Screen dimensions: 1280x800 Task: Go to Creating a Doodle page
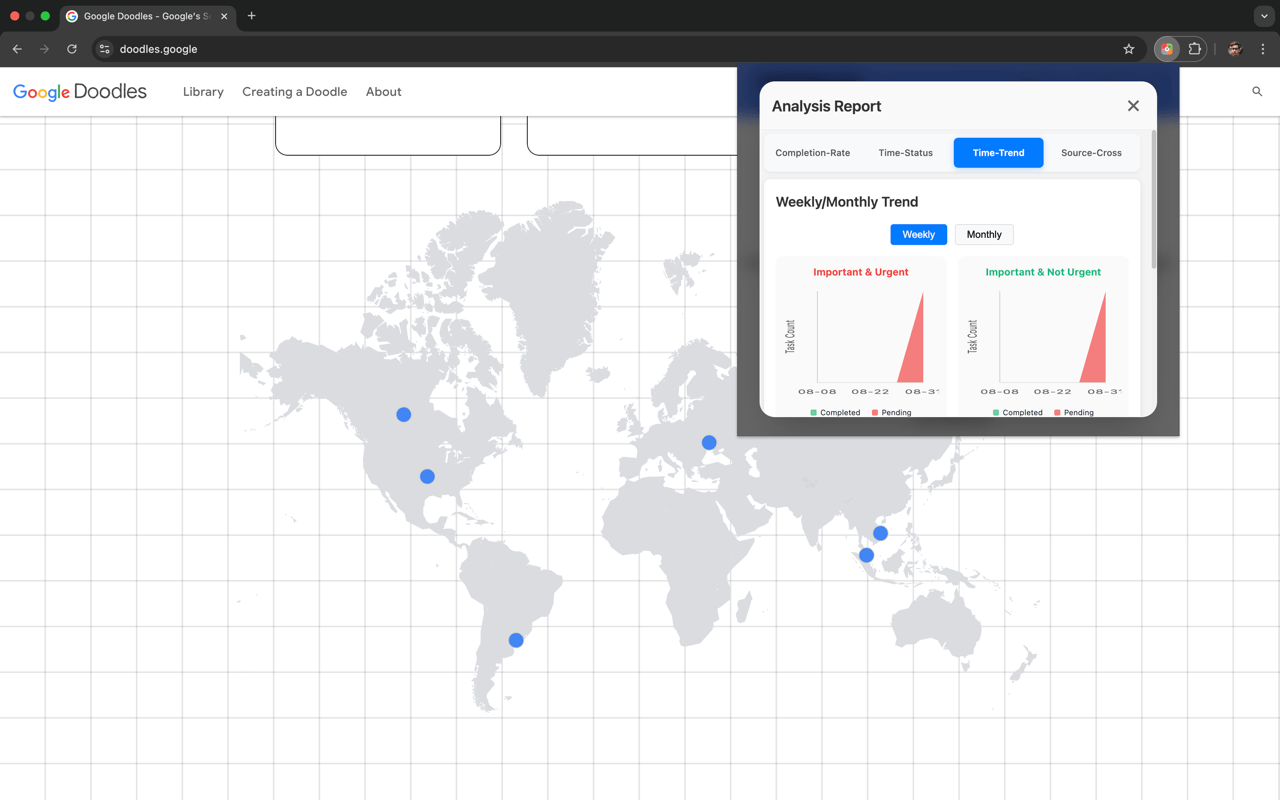click(x=295, y=92)
